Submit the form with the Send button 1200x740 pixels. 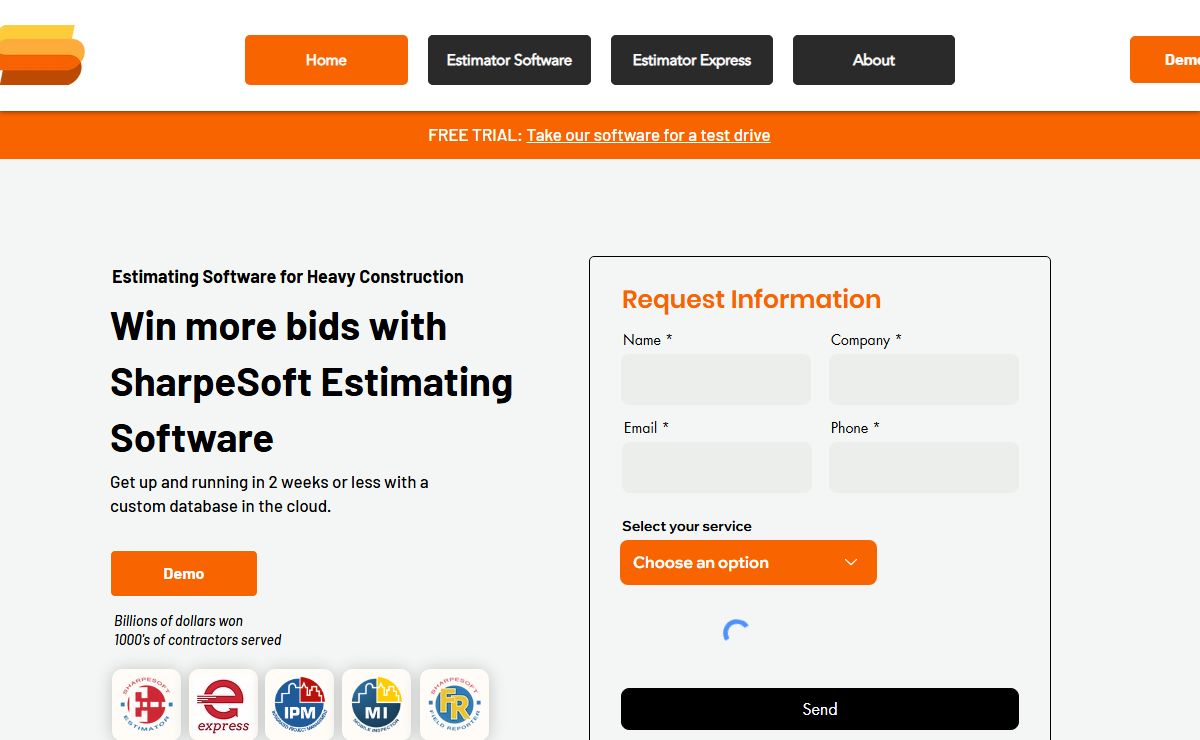[x=820, y=709]
